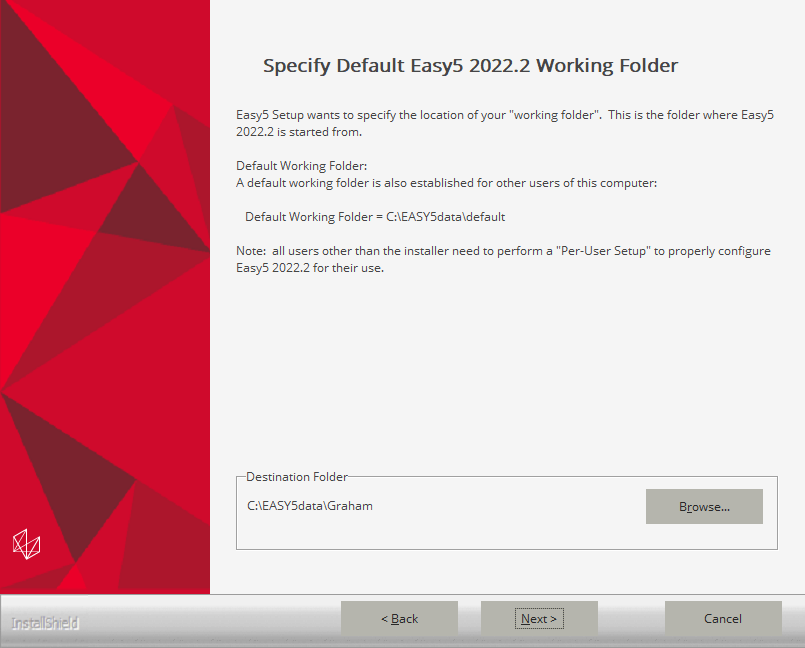The image size is (805, 648).
Task: Click the Browse... button
Action: [704, 507]
